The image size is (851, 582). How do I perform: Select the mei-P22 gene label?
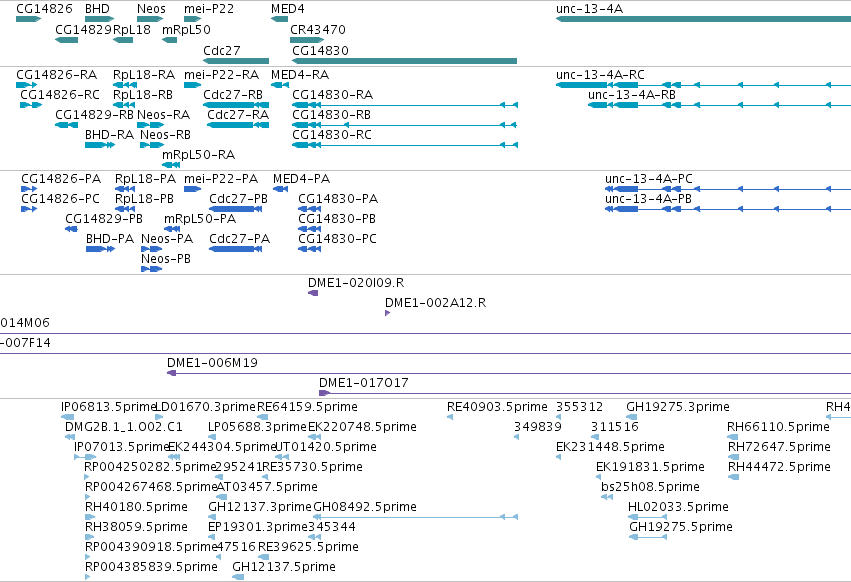tap(209, 9)
